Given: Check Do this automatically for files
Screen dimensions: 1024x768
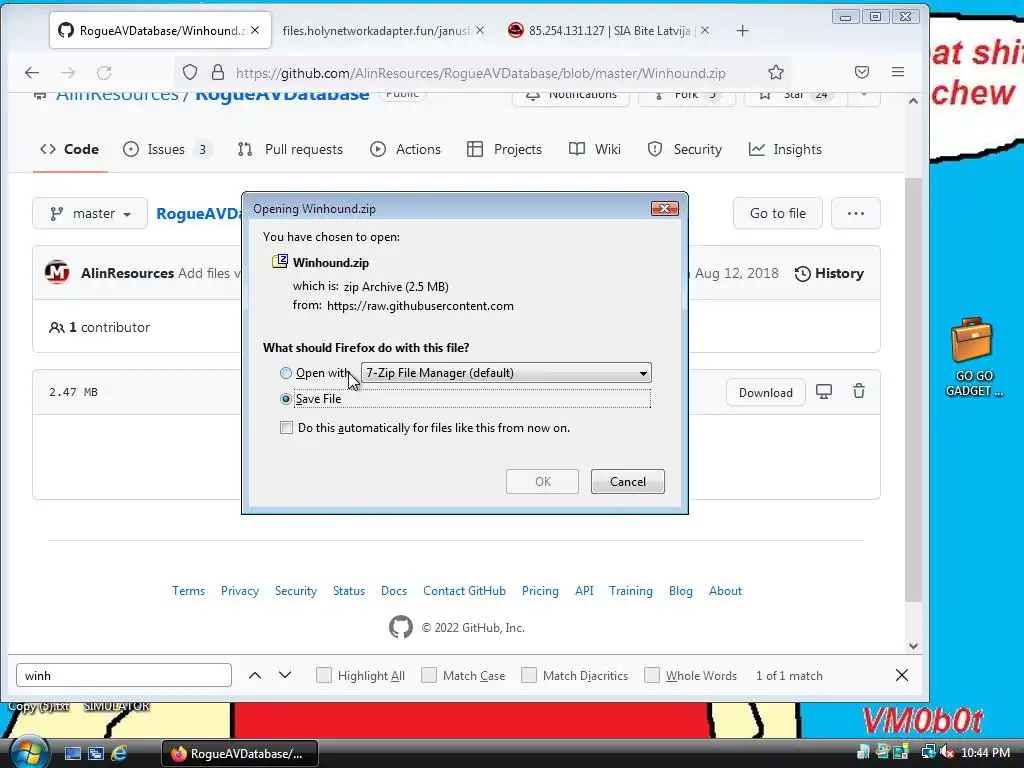Looking at the screenshot, I should coord(286,428).
